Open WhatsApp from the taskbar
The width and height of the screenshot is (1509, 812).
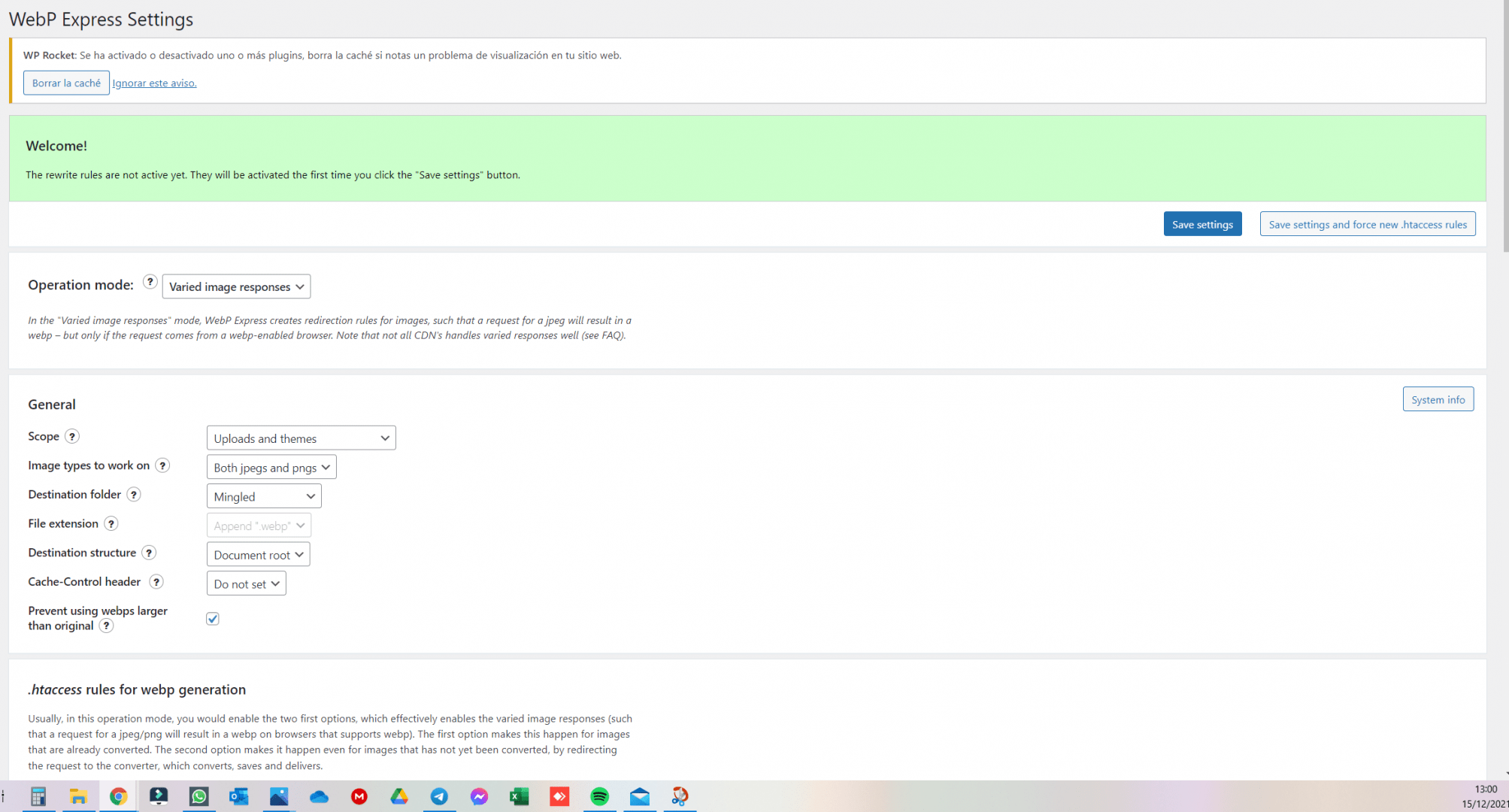pos(199,796)
